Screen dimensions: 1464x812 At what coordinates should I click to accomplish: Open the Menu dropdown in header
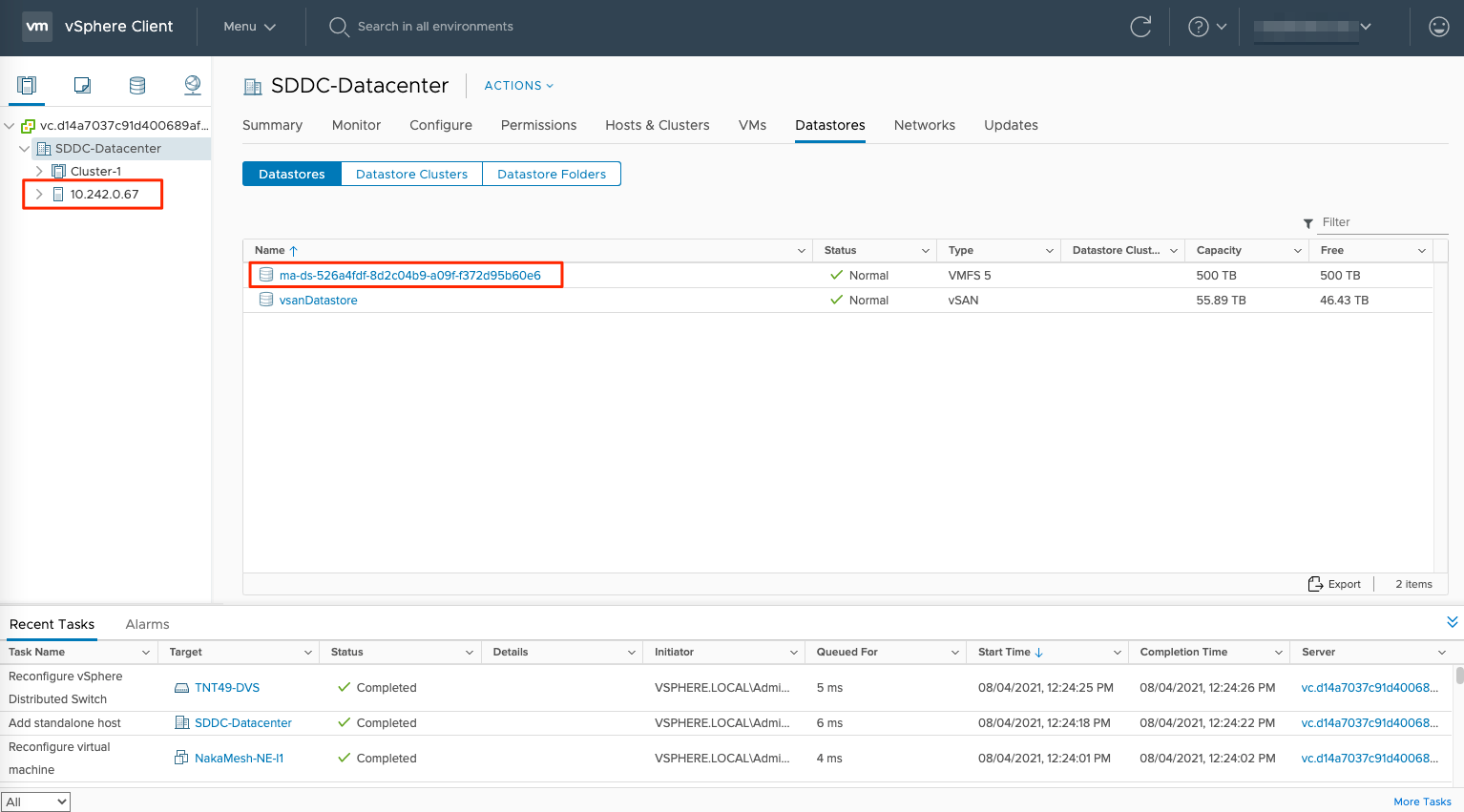coord(249,27)
